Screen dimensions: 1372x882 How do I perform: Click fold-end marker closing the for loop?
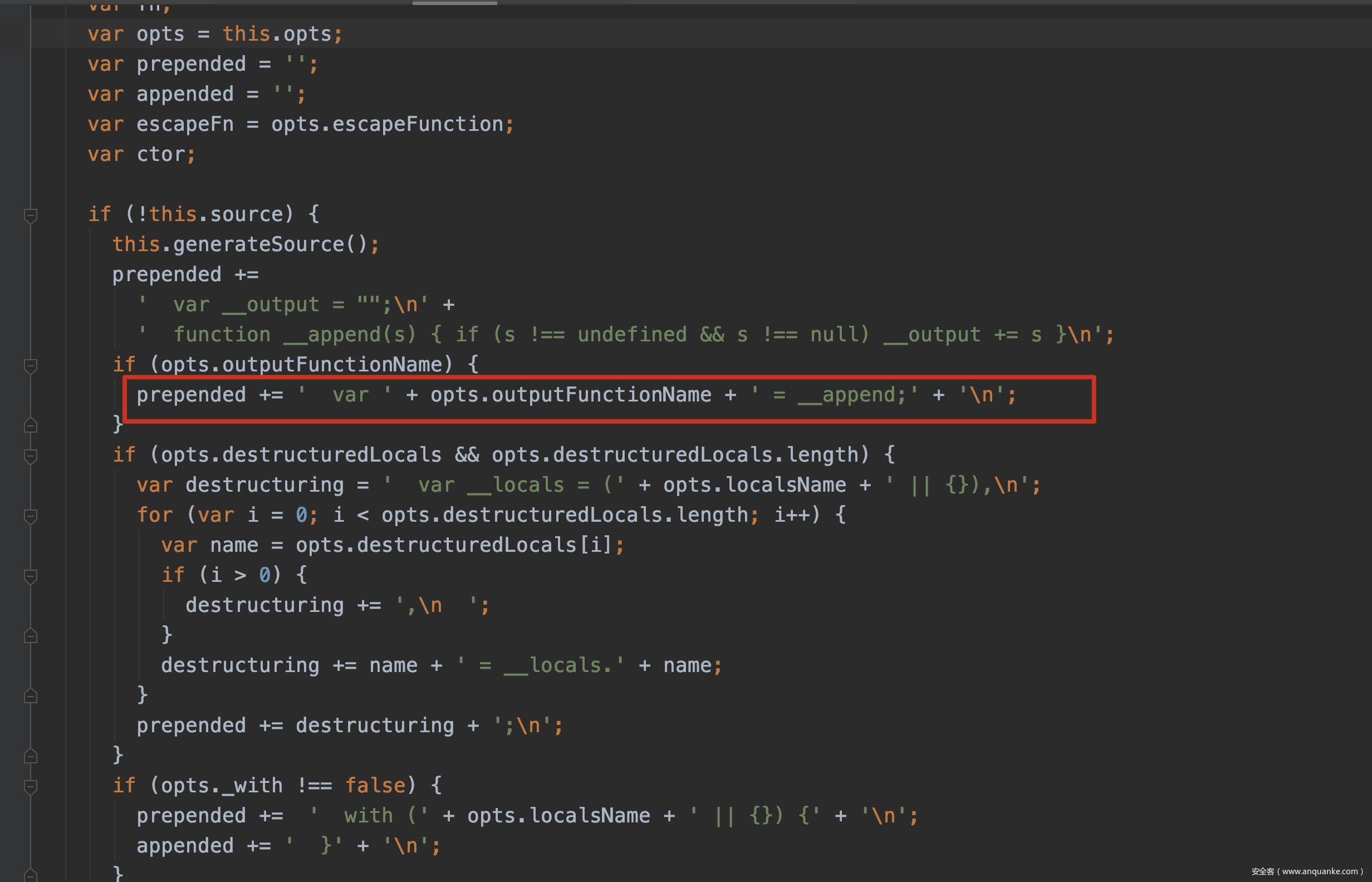(31, 696)
